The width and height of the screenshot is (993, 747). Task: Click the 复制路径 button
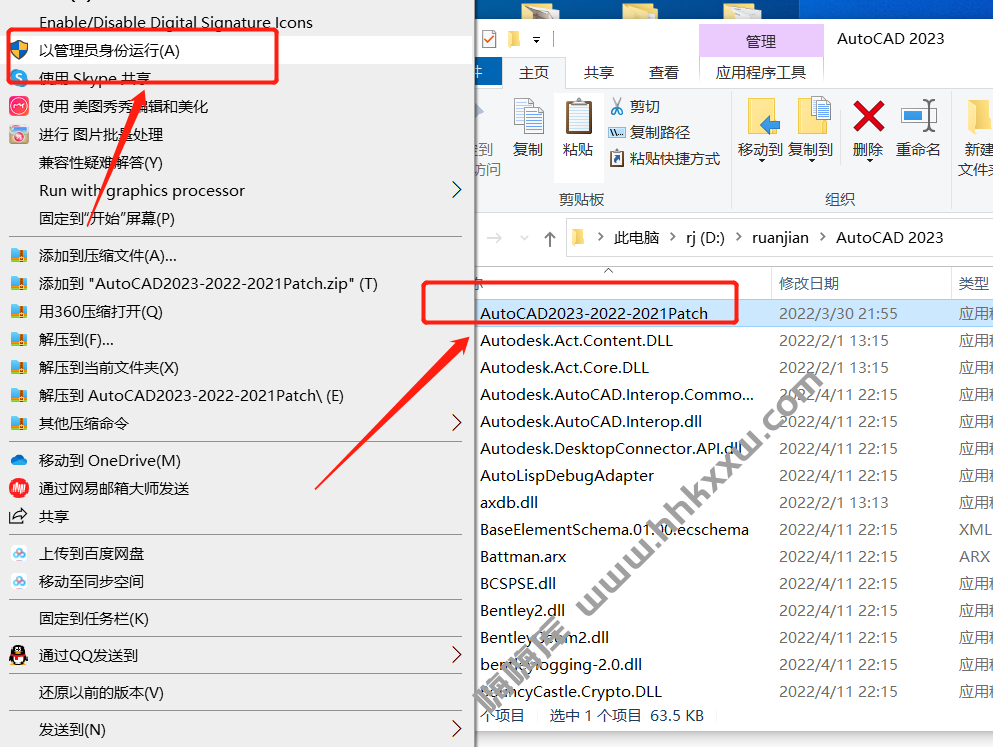click(x=649, y=132)
